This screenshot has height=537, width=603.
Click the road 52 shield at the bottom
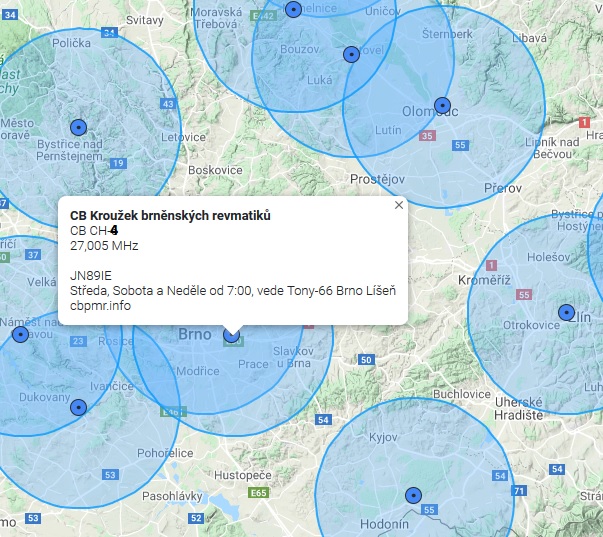[x=196, y=518]
